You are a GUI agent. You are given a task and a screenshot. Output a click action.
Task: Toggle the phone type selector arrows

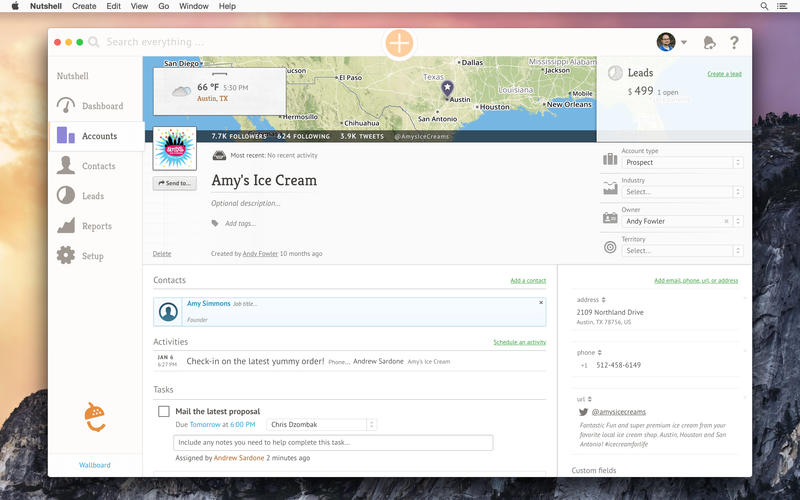[x=599, y=353]
